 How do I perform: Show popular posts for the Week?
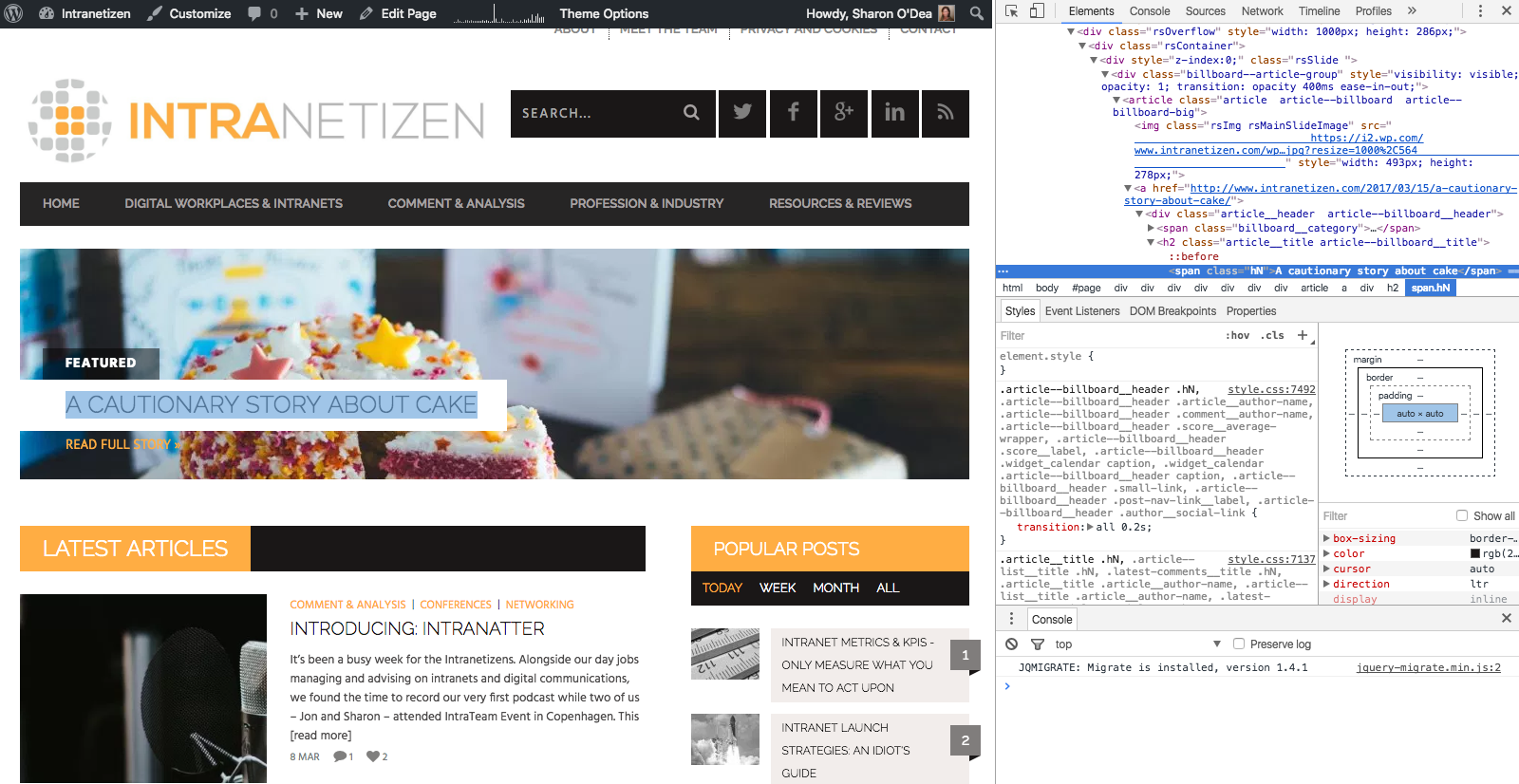point(778,588)
